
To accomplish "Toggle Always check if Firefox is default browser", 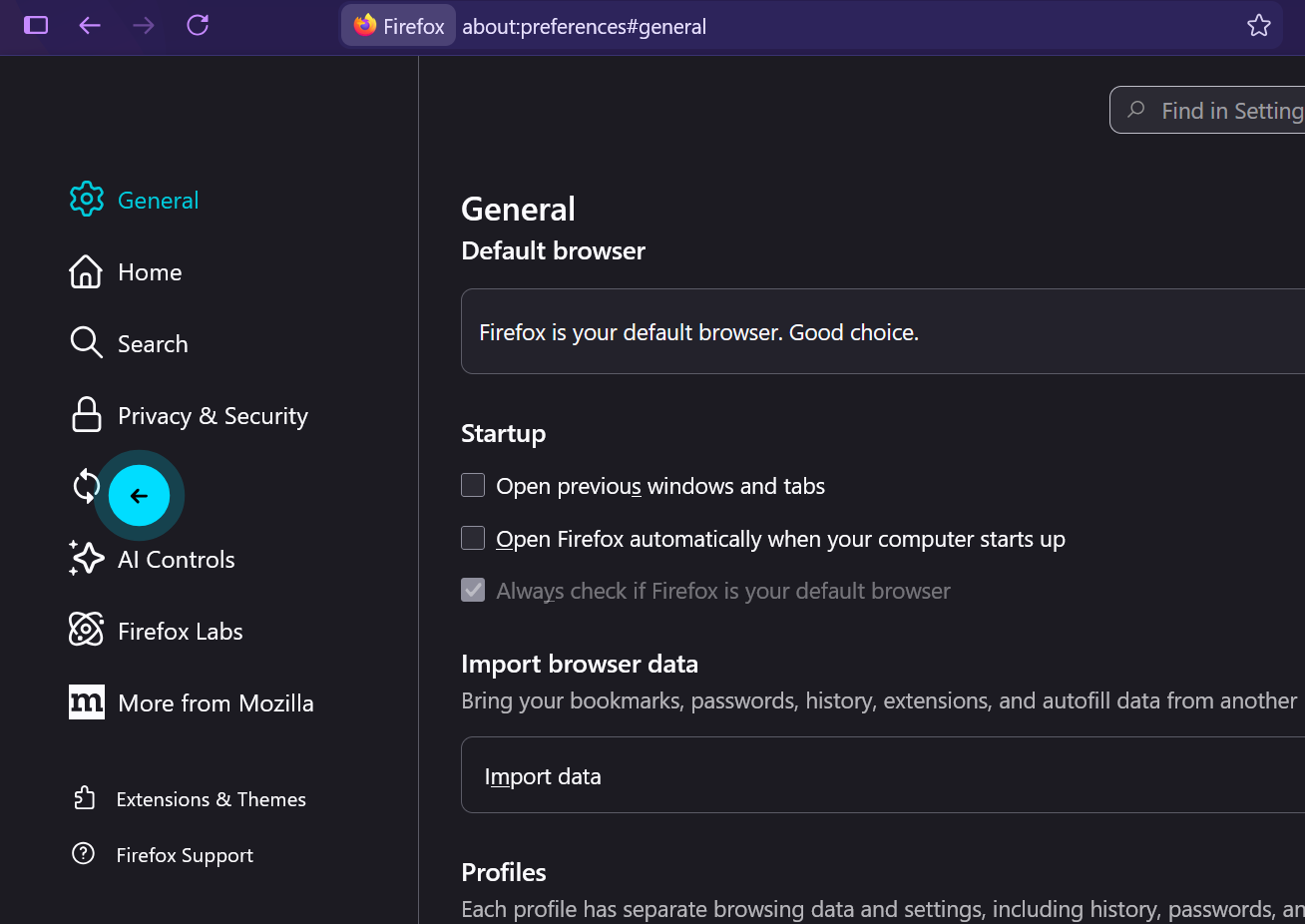I will click(x=473, y=591).
